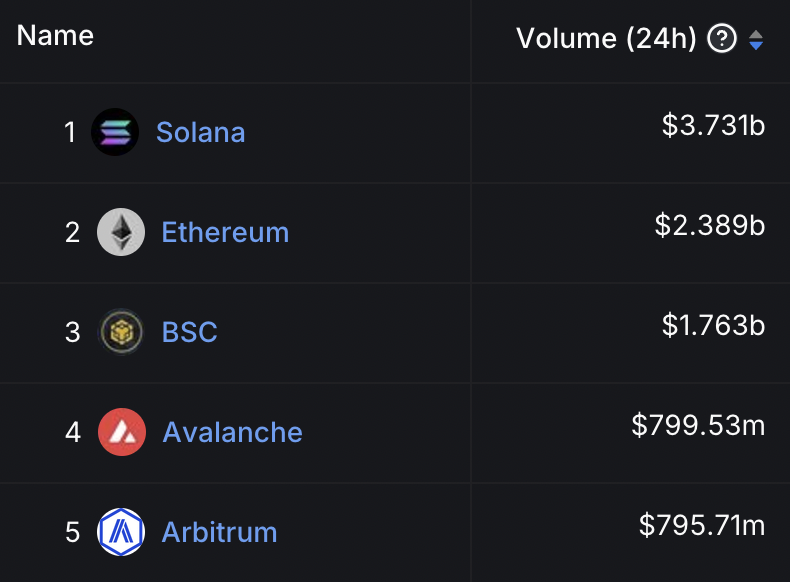Open the Ethereum chain link
Viewport: 790px width, 582px height.
coord(225,232)
